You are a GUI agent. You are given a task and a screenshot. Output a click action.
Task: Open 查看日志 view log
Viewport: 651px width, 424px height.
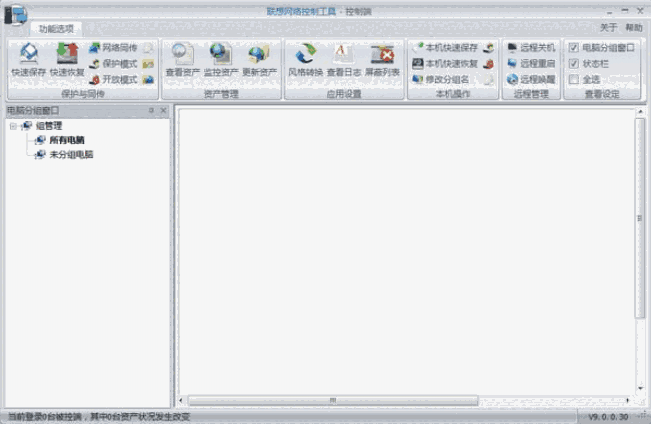tap(344, 60)
